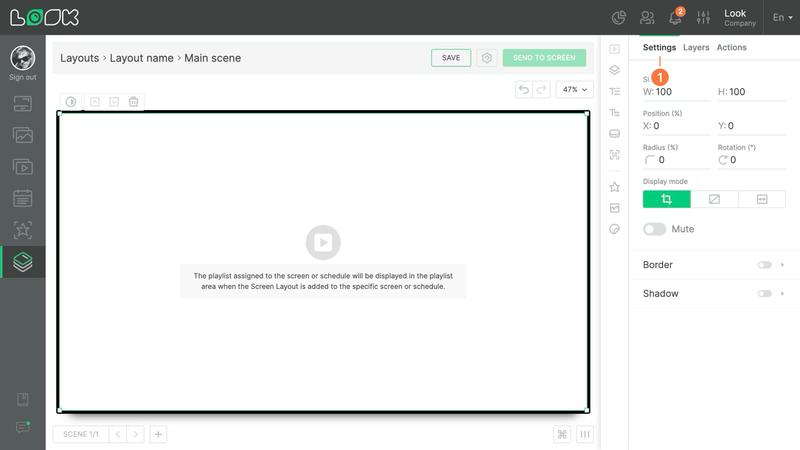Toggle the Mute switch
The height and width of the screenshot is (450, 800).
654,229
